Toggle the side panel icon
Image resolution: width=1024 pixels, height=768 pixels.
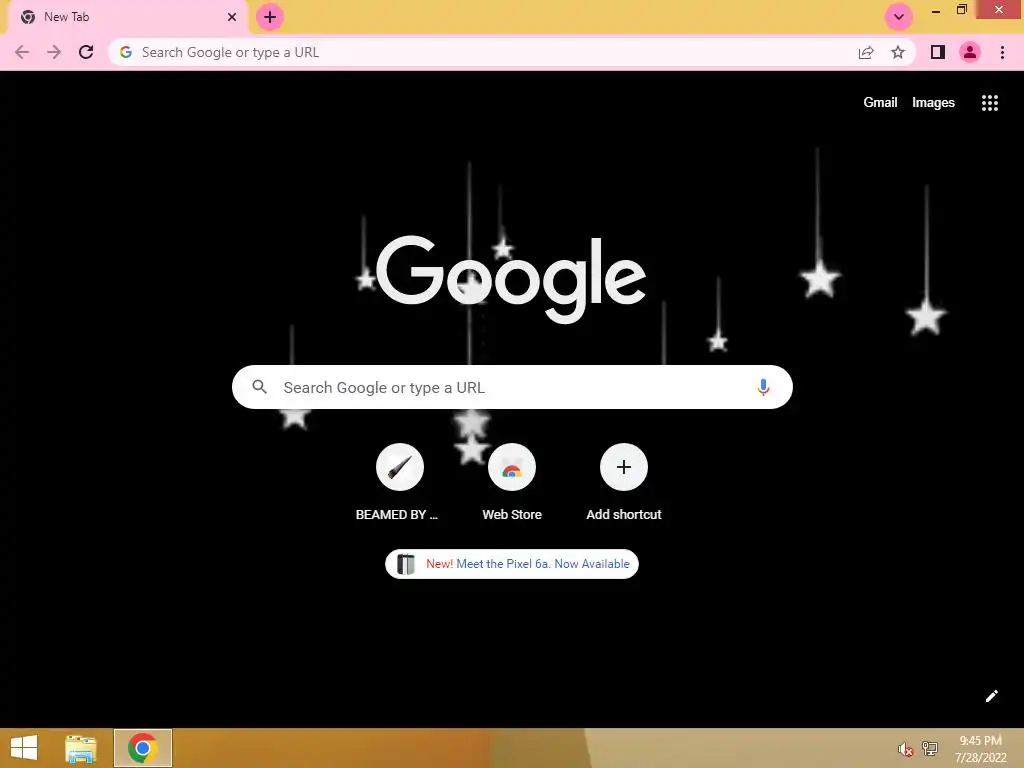pyautogui.click(x=938, y=52)
